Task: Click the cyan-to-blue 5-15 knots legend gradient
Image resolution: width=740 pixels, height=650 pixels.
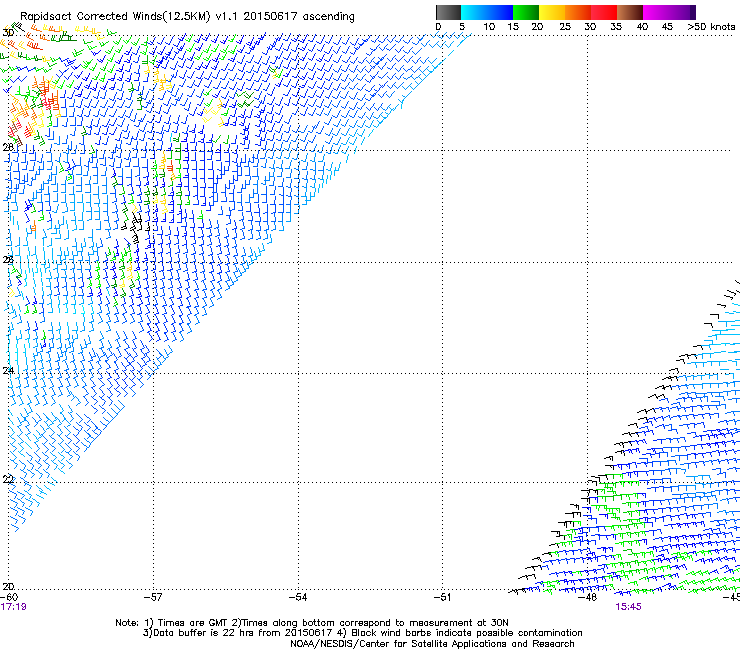Action: pyautogui.click(x=487, y=12)
